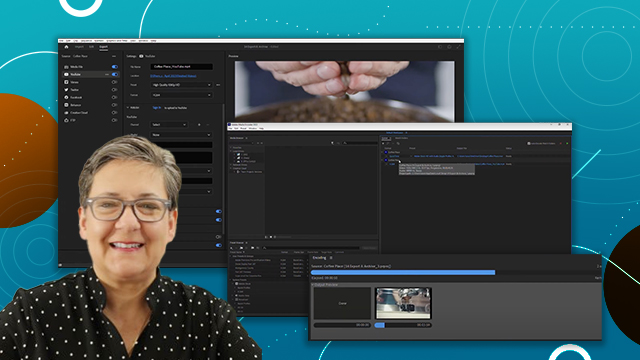Collapse the Publish section chevron
This screenshot has height=360, width=640.
coord(128,108)
